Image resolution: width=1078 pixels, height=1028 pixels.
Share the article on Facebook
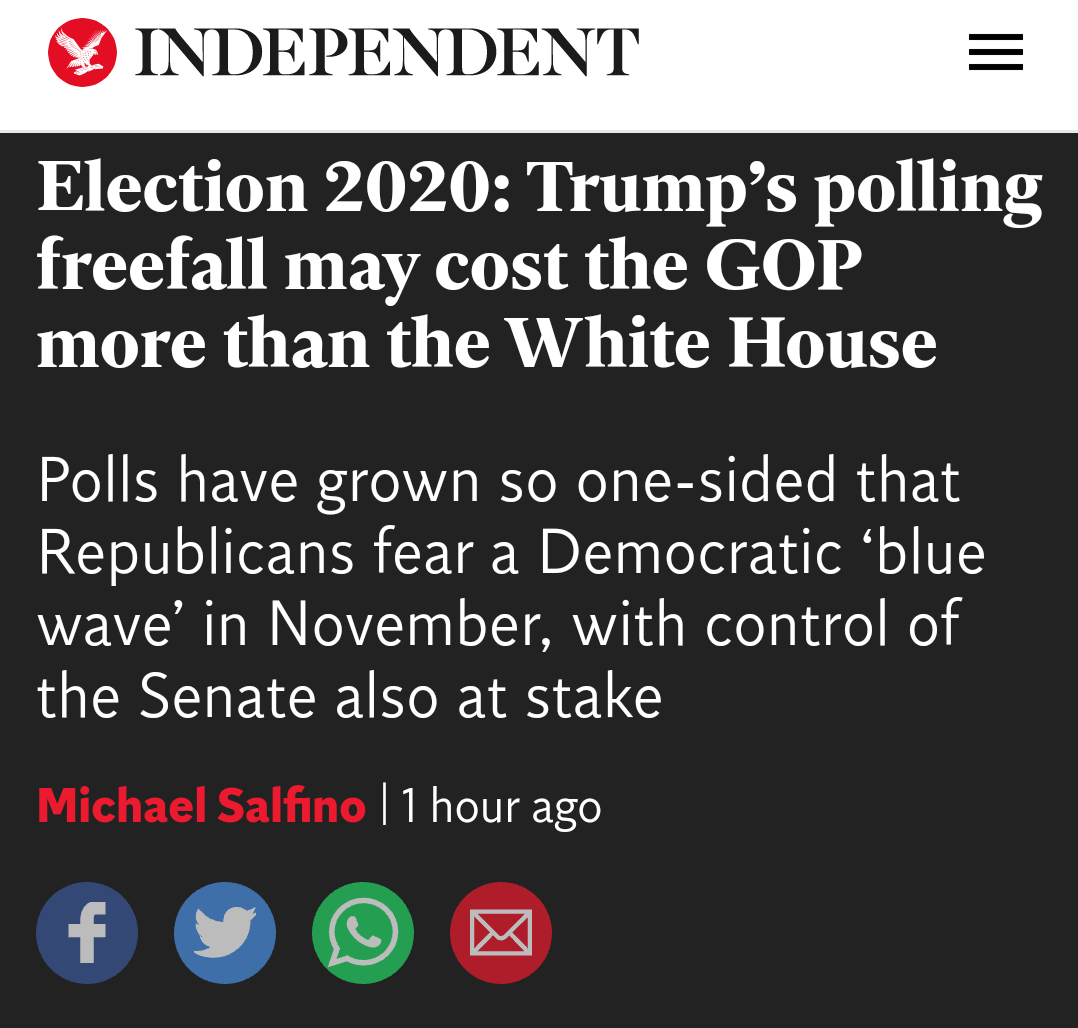pos(87,932)
